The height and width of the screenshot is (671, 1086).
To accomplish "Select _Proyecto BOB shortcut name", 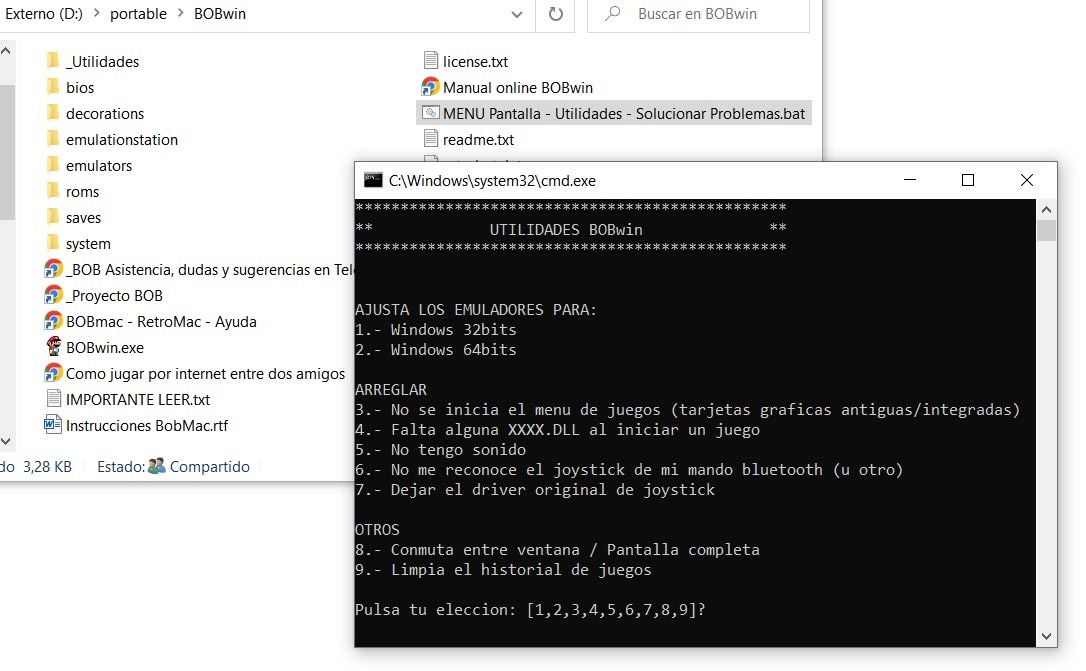I will pos(114,296).
